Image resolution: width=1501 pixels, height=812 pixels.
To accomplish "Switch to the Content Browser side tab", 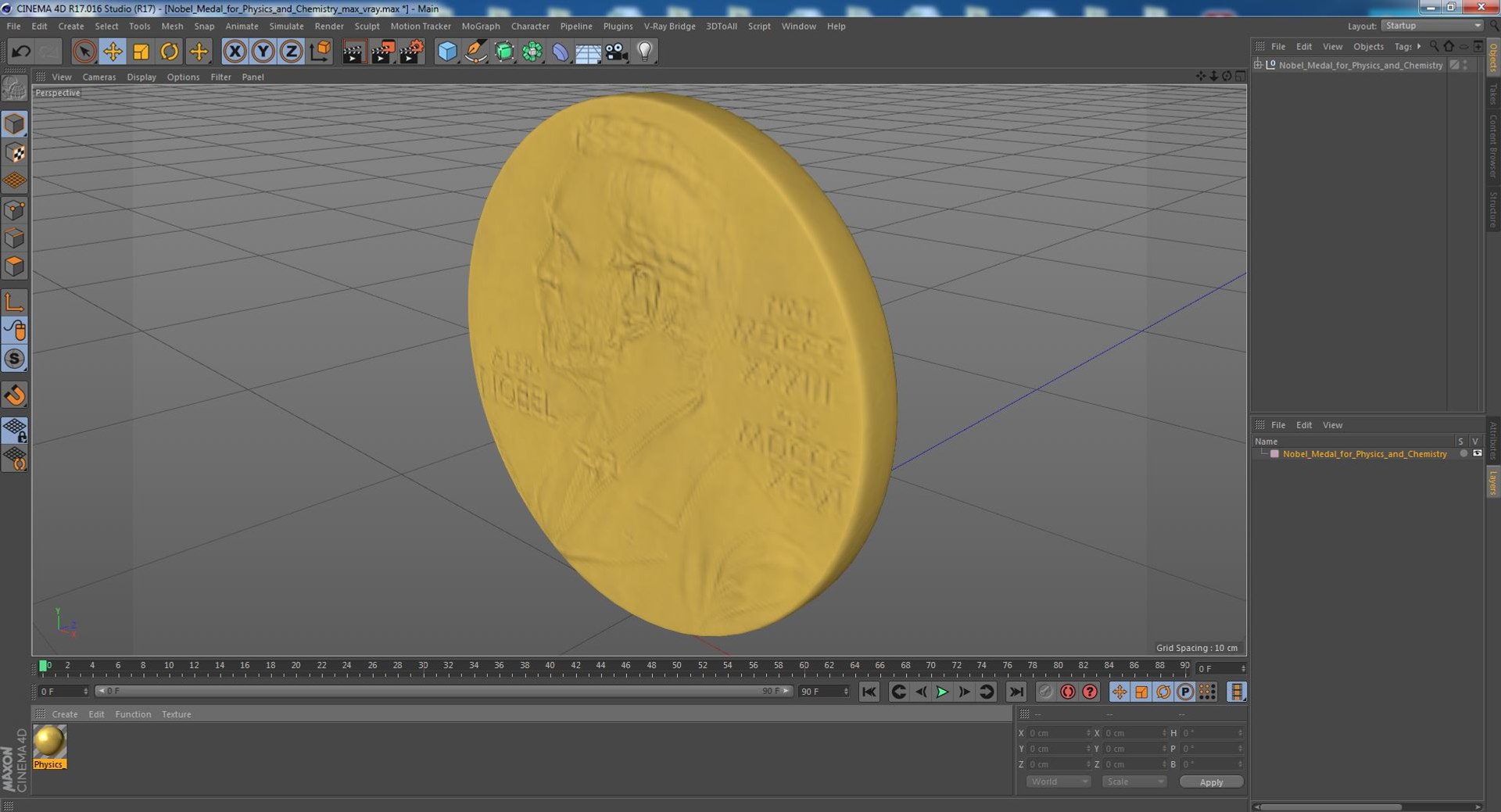I will (x=1492, y=145).
